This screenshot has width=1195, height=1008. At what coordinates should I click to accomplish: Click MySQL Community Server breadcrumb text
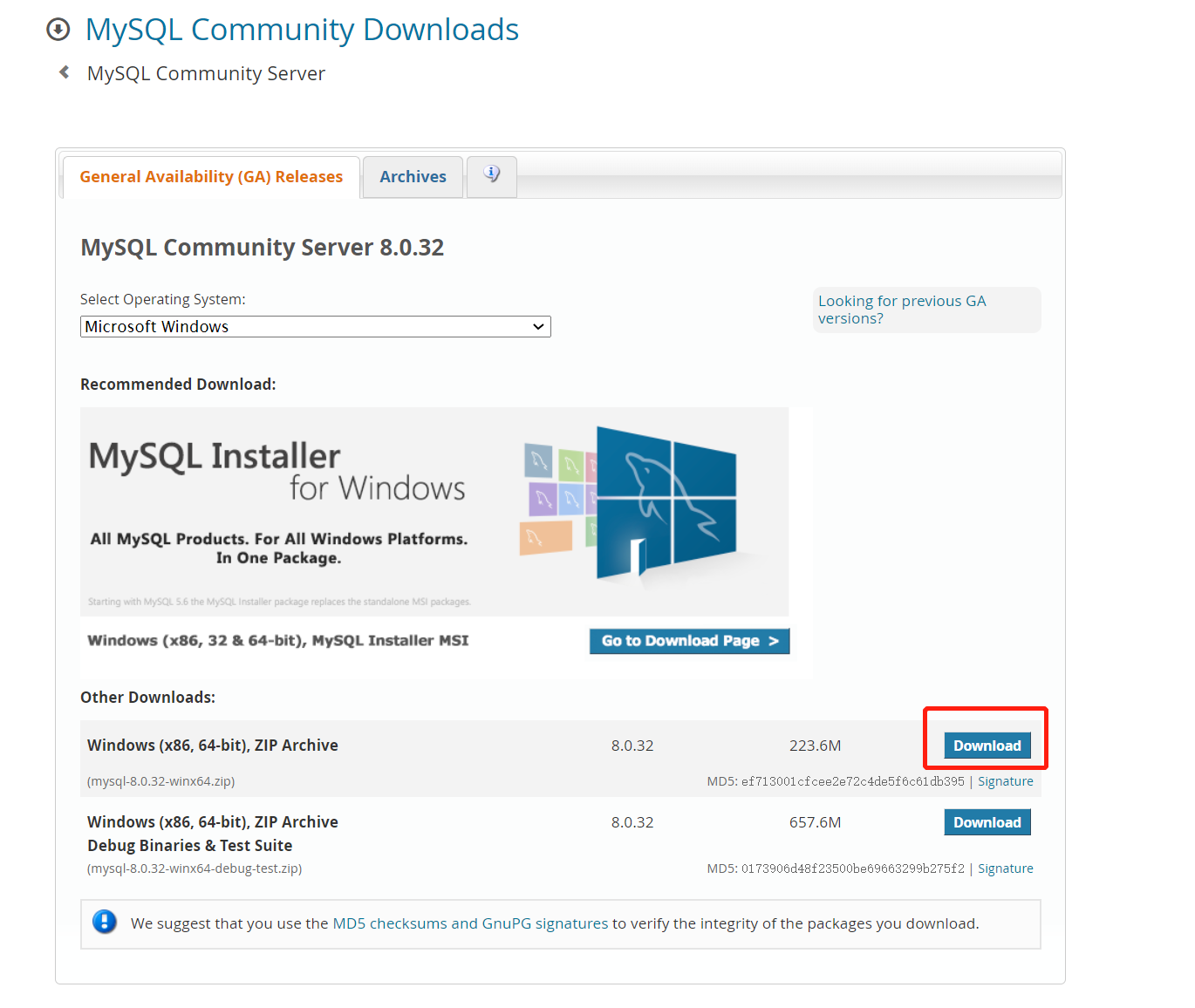[206, 73]
